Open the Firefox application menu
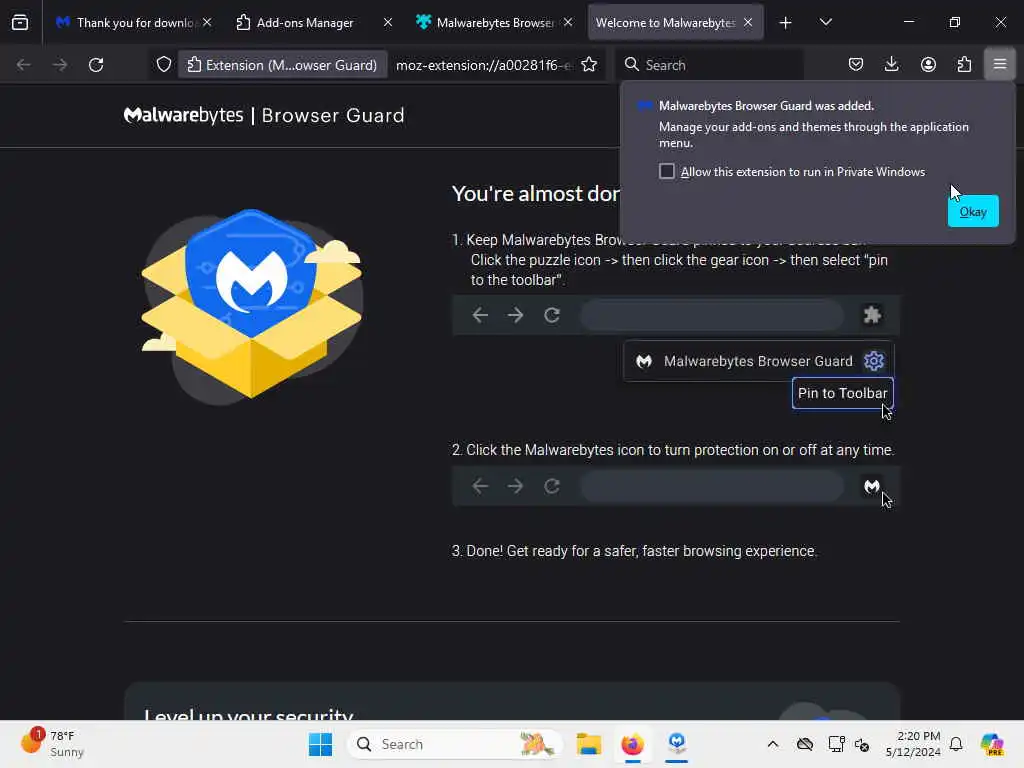Image resolution: width=1024 pixels, height=768 pixels. (x=999, y=64)
